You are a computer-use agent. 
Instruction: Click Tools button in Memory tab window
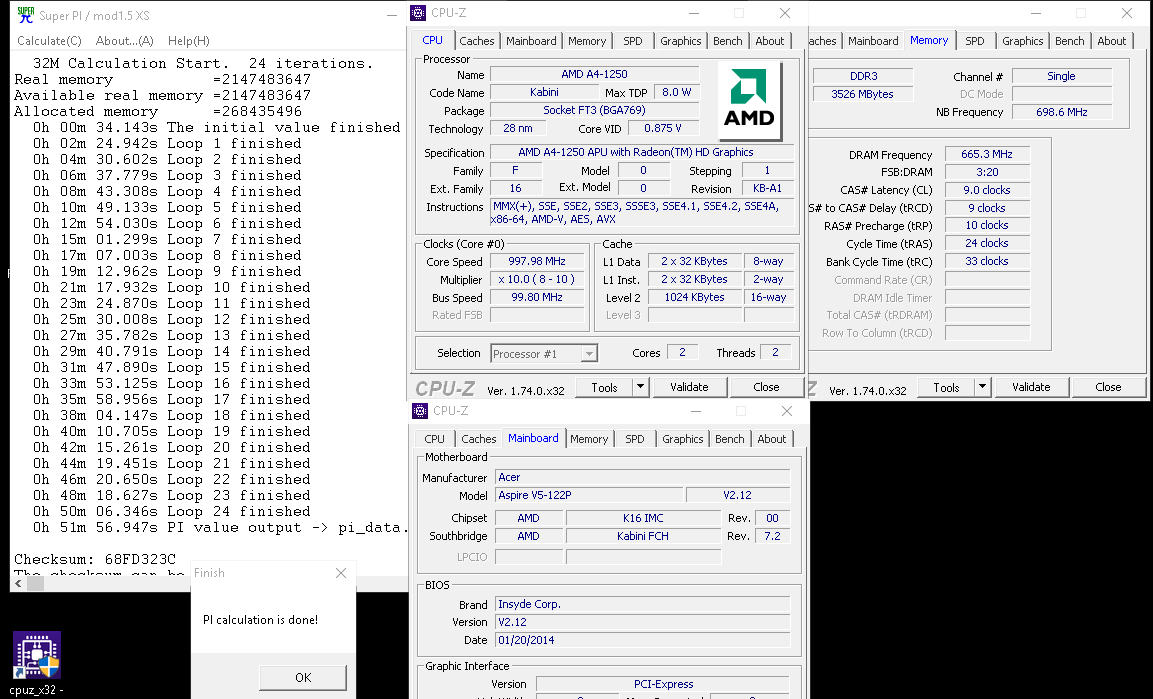point(946,387)
